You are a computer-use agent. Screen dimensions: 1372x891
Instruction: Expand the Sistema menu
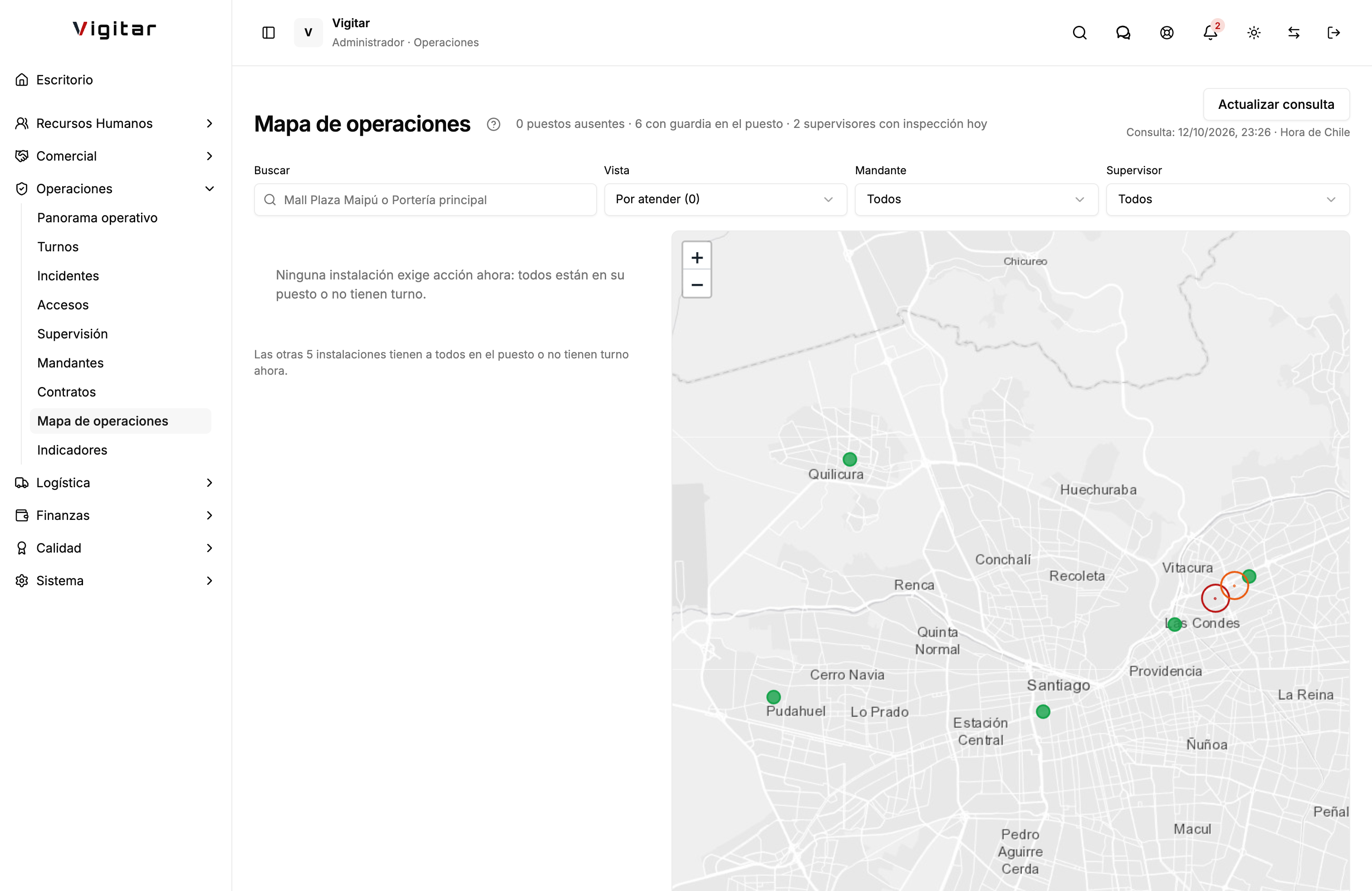pyautogui.click(x=115, y=581)
